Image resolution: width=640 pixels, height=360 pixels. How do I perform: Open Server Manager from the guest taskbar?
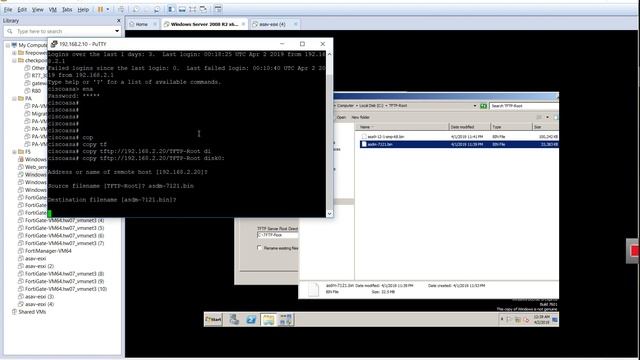click(x=234, y=320)
